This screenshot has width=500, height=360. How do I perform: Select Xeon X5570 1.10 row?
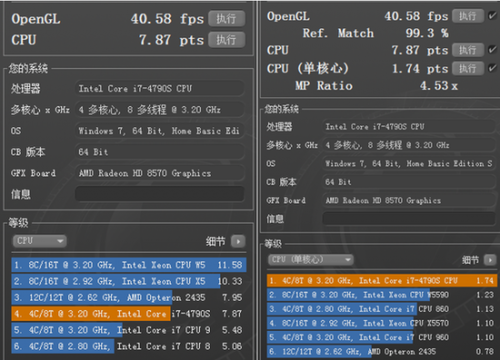pos(382,323)
